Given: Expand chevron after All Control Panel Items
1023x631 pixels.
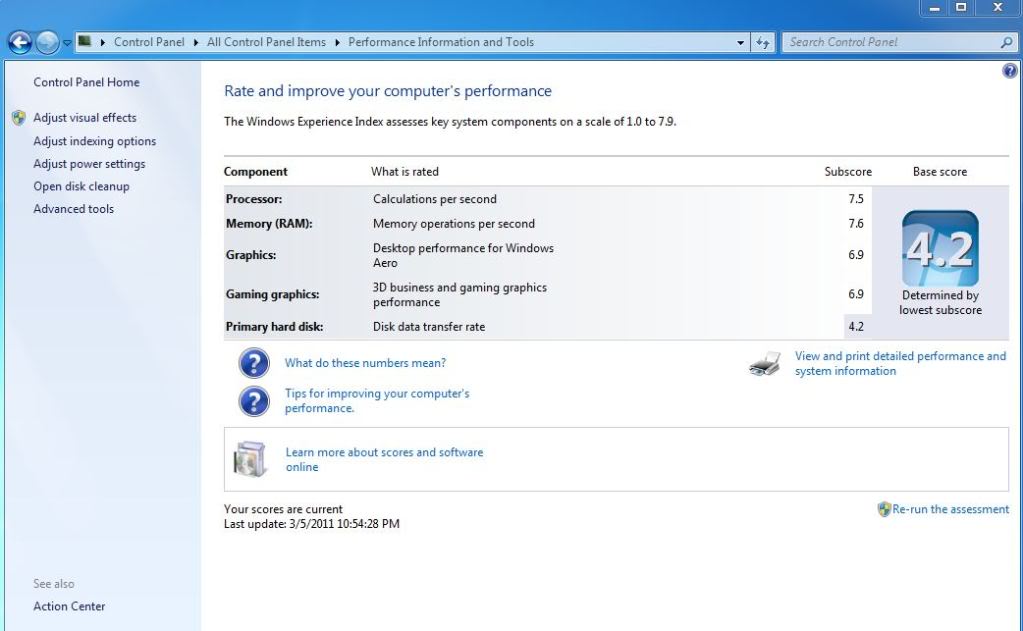Looking at the screenshot, I should point(337,42).
